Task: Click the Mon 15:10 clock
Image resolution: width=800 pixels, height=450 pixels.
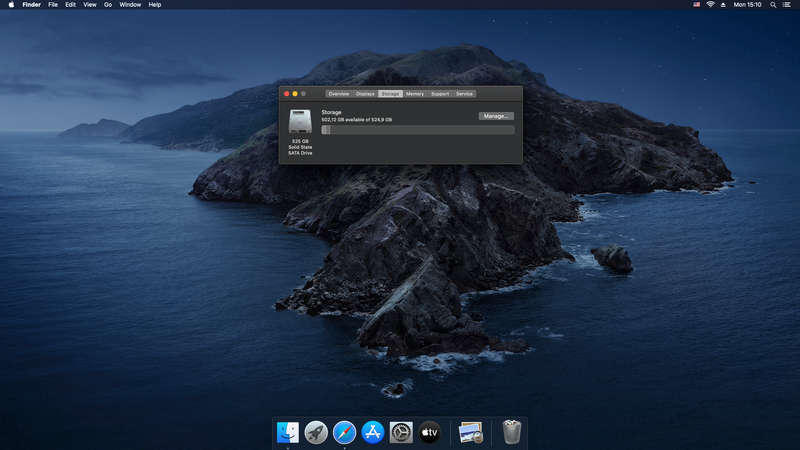Action: 747,5
